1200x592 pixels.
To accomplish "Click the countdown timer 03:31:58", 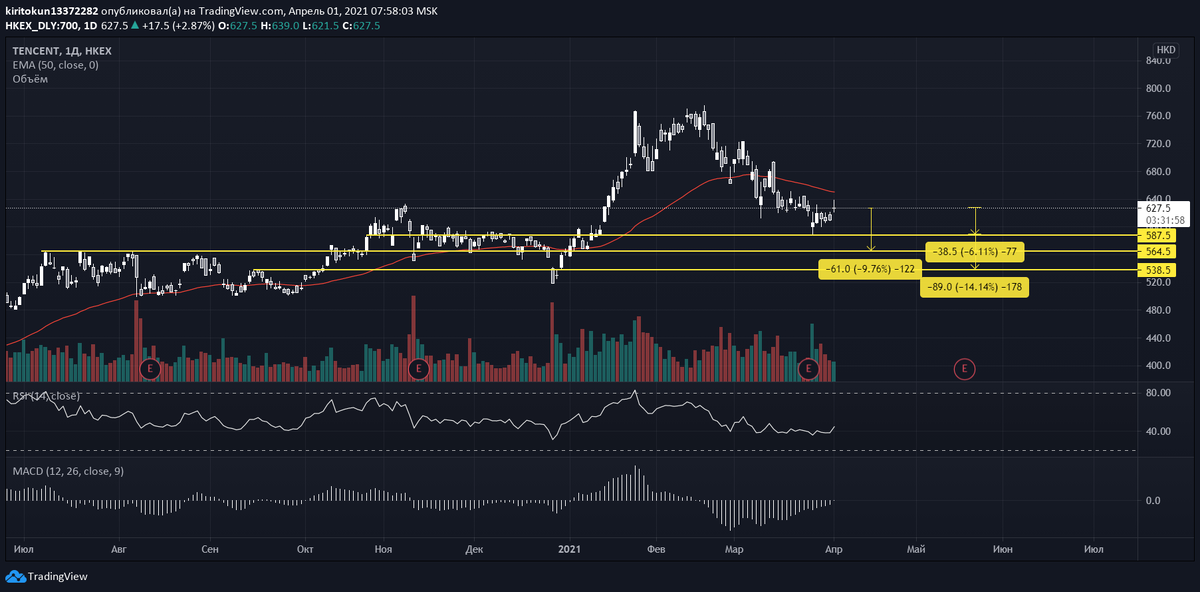I will pos(1167,220).
